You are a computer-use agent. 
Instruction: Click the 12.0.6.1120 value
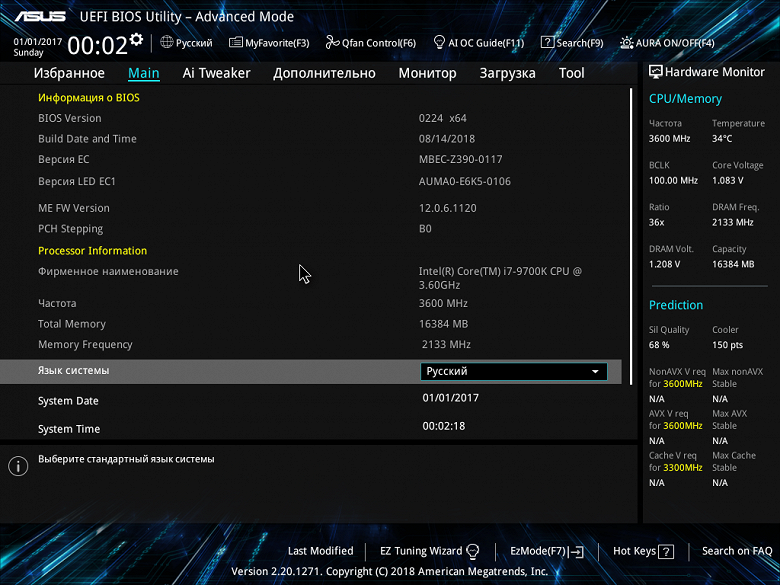448,208
